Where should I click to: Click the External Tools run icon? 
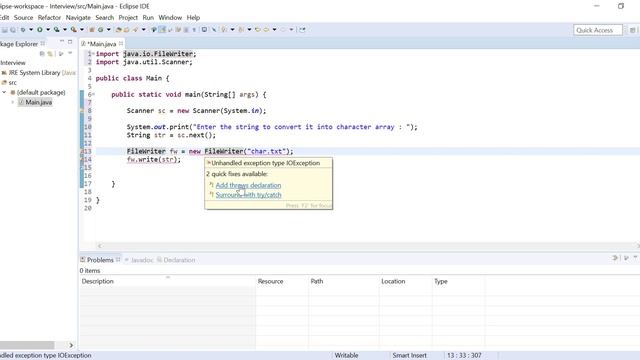(x=73, y=29)
